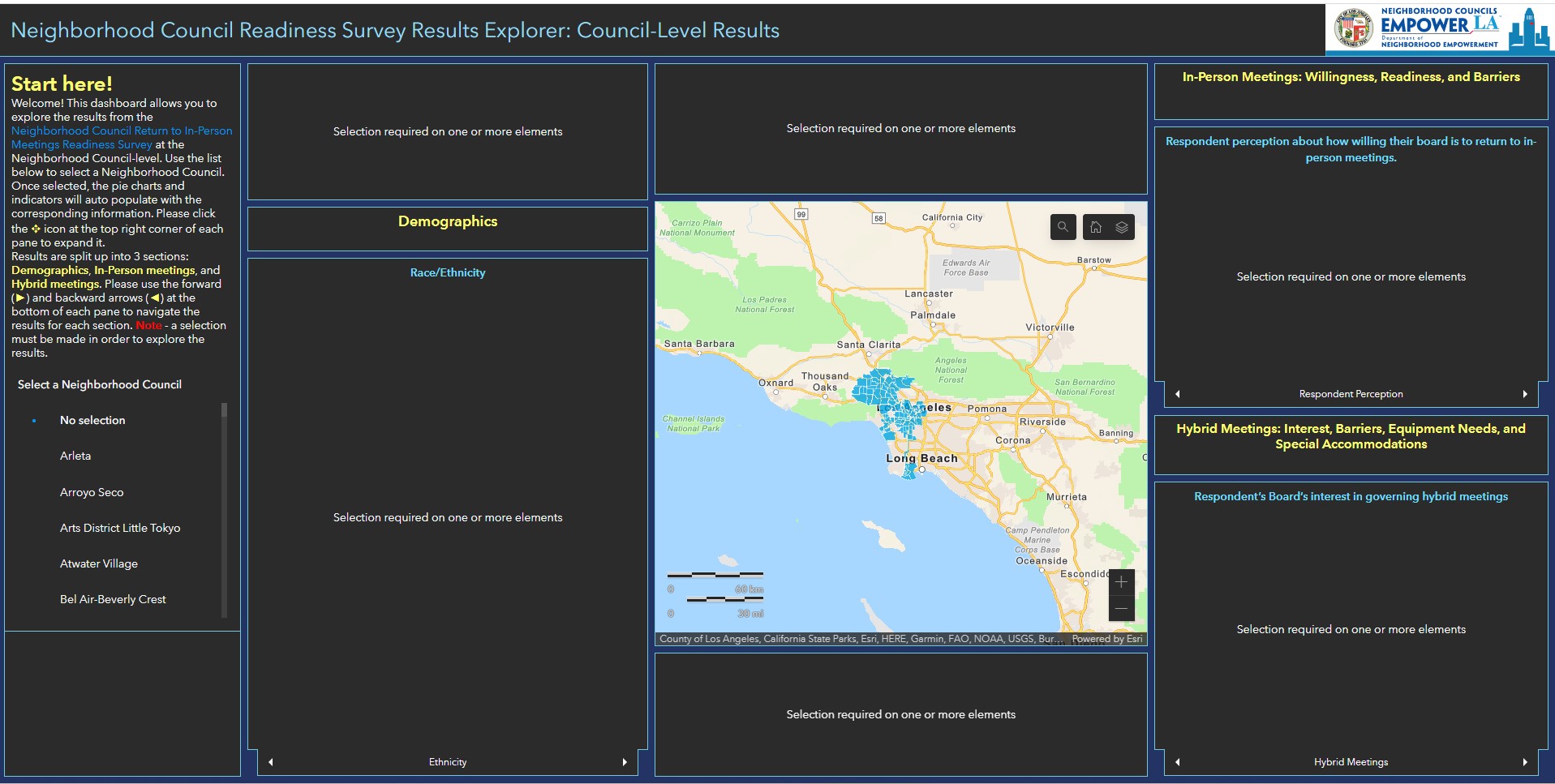Zoom in on the map
Image resolution: width=1555 pixels, height=784 pixels.
coord(1121,582)
